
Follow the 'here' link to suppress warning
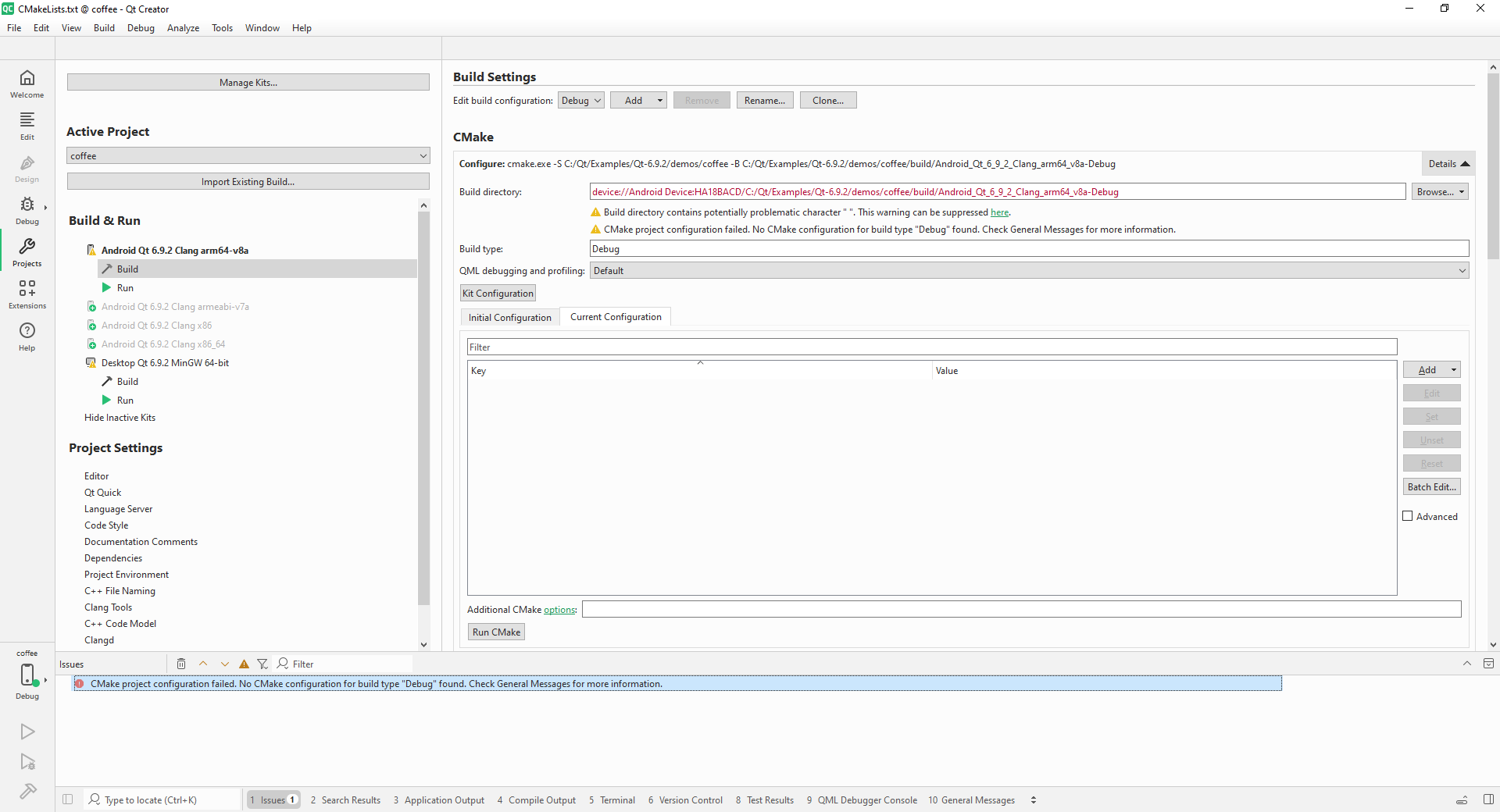[1000, 212]
